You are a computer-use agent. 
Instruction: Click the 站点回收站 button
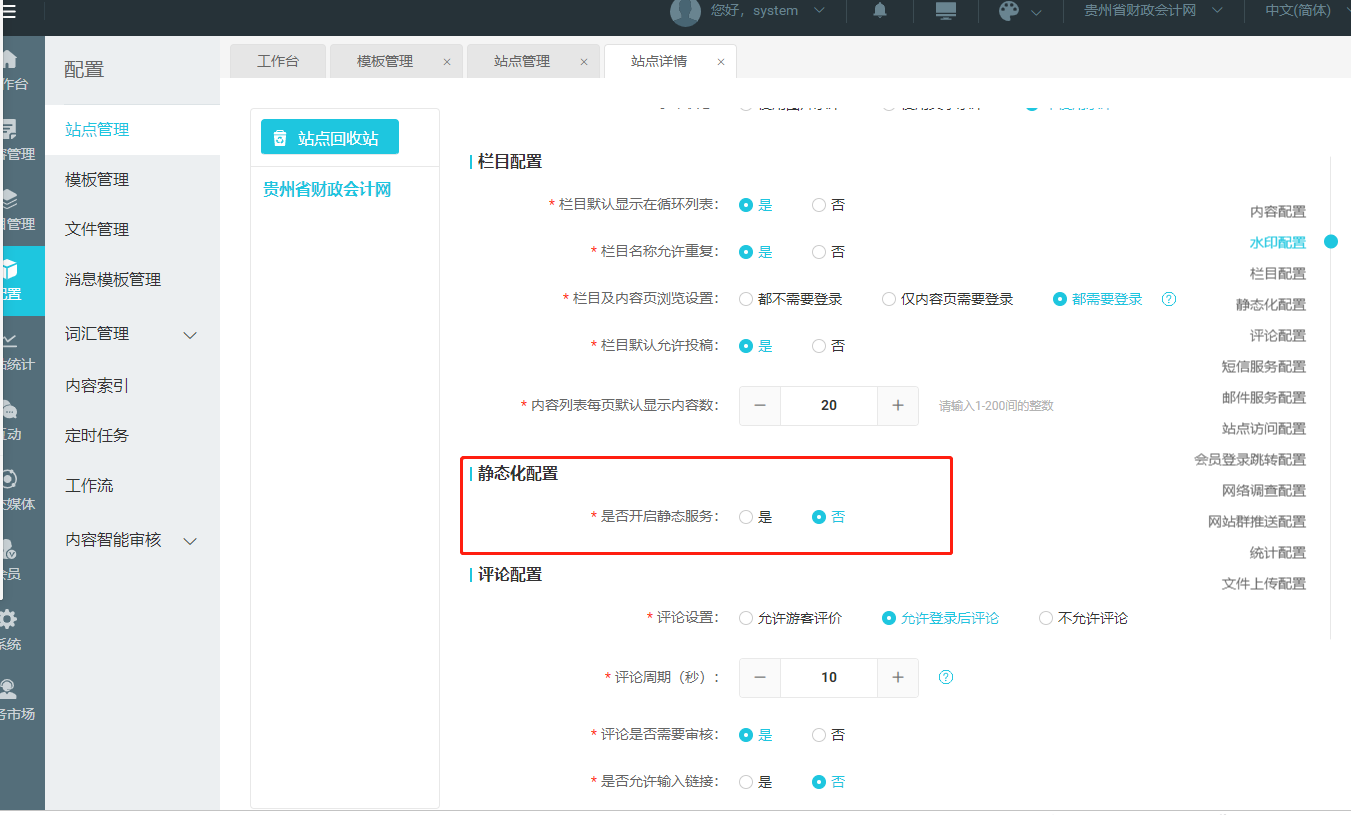tap(329, 138)
